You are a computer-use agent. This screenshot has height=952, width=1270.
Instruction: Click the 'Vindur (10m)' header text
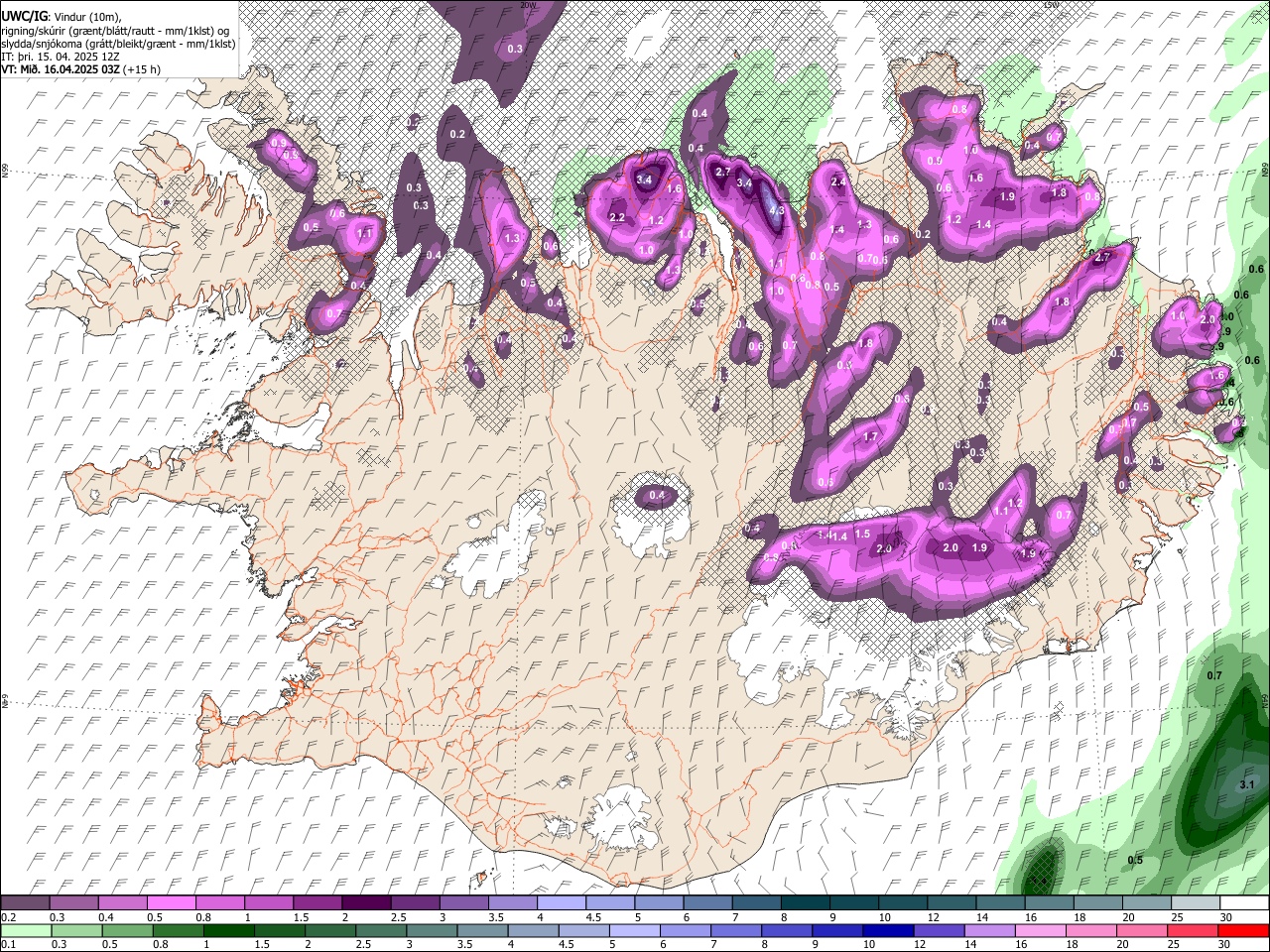[85, 18]
